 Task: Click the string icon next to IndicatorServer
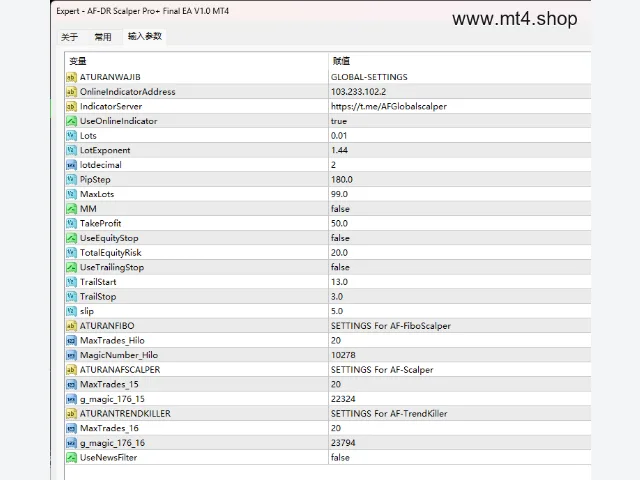coord(71,107)
